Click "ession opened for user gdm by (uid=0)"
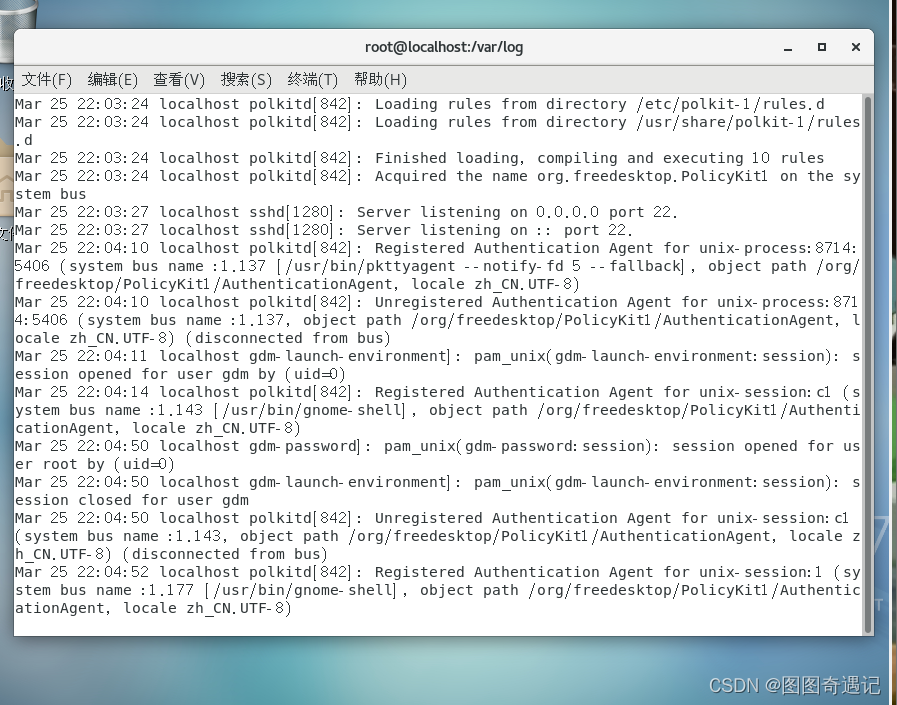The height and width of the screenshot is (705, 897). click(x=181, y=374)
